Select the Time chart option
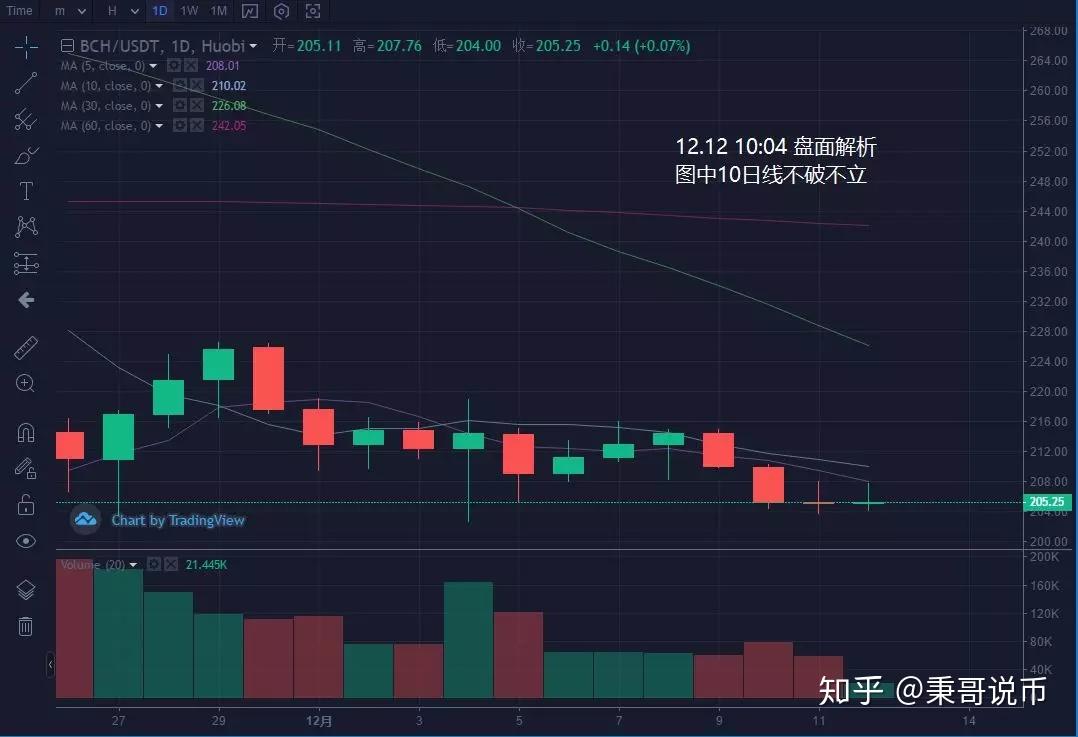 (19, 11)
